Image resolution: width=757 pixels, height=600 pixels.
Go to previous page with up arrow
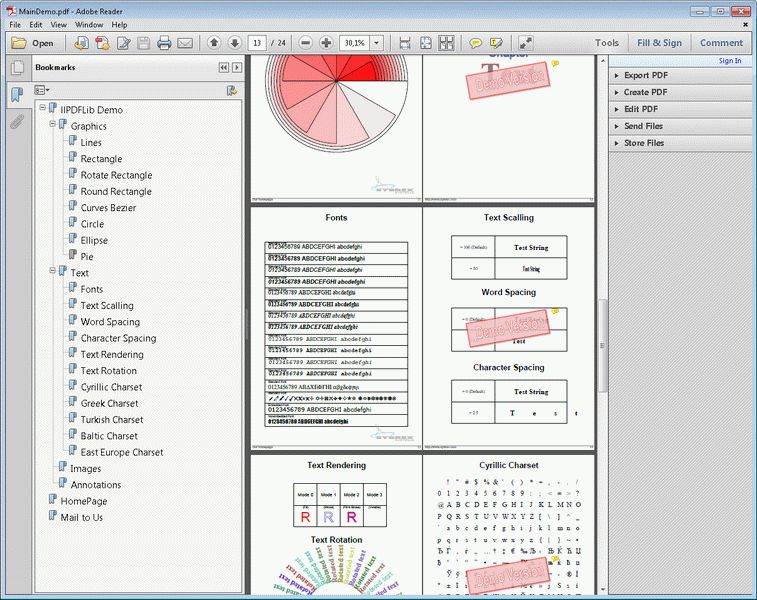pos(213,43)
